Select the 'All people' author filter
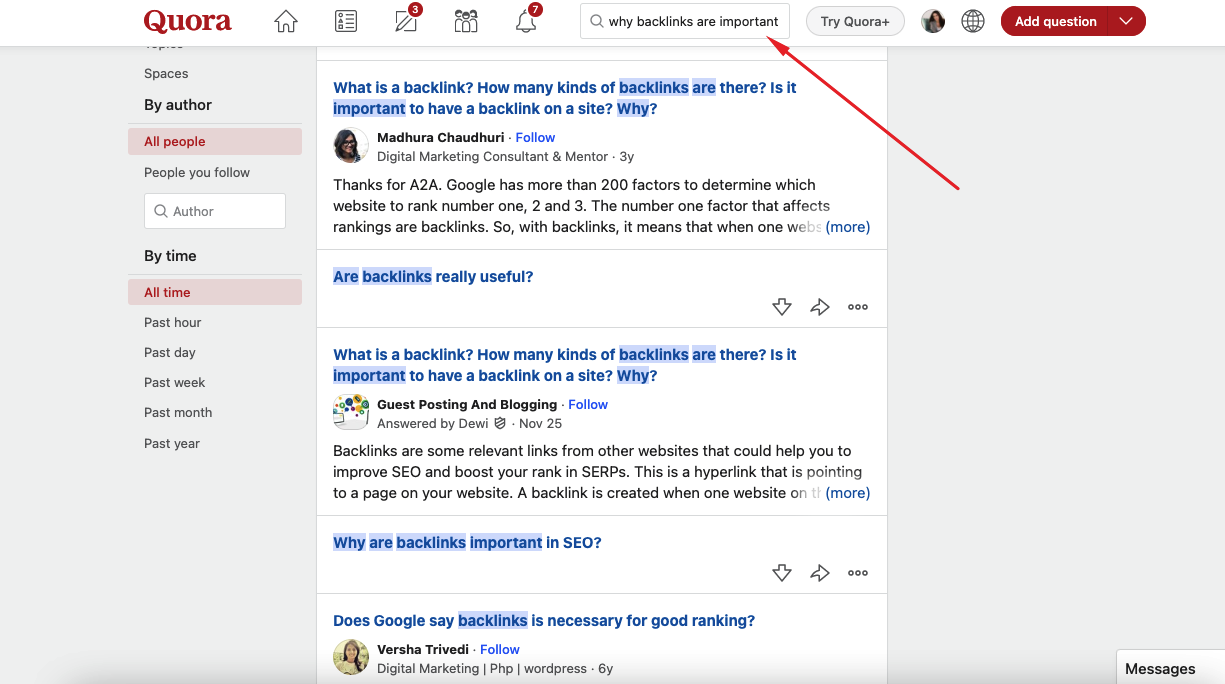The width and height of the screenshot is (1225, 684). pyautogui.click(x=215, y=141)
